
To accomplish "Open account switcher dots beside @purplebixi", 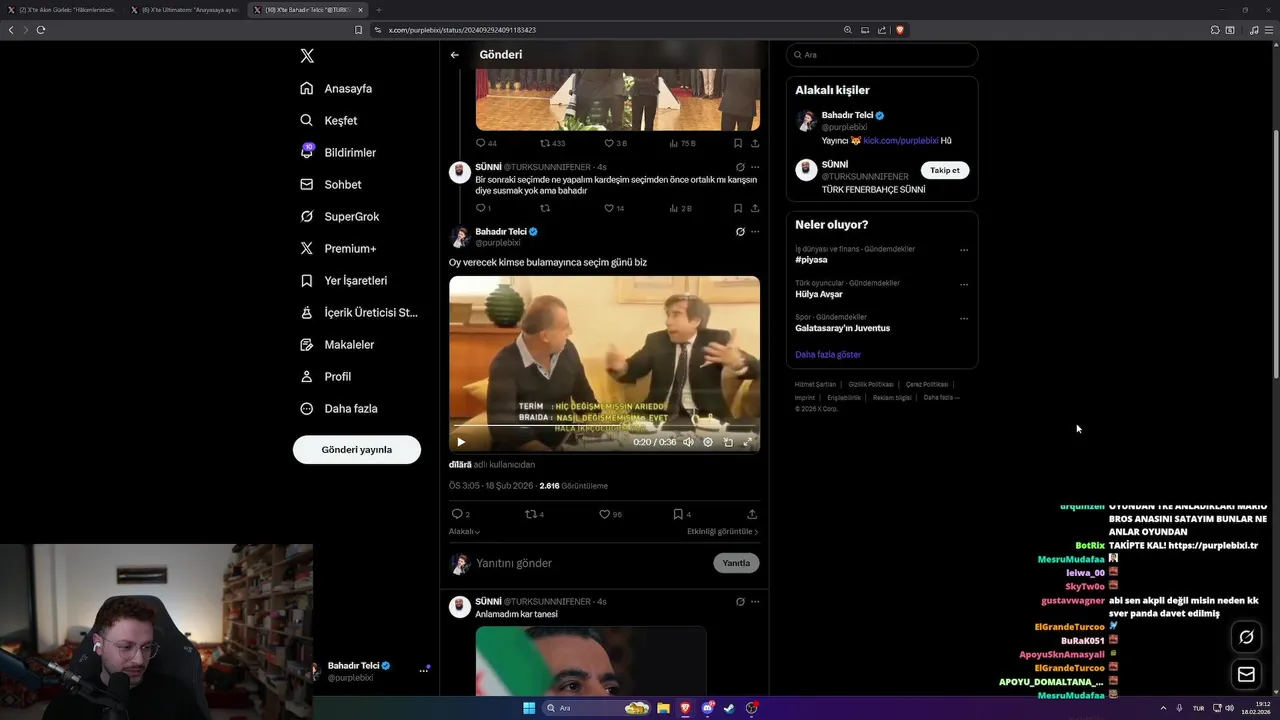I will click(x=424, y=670).
